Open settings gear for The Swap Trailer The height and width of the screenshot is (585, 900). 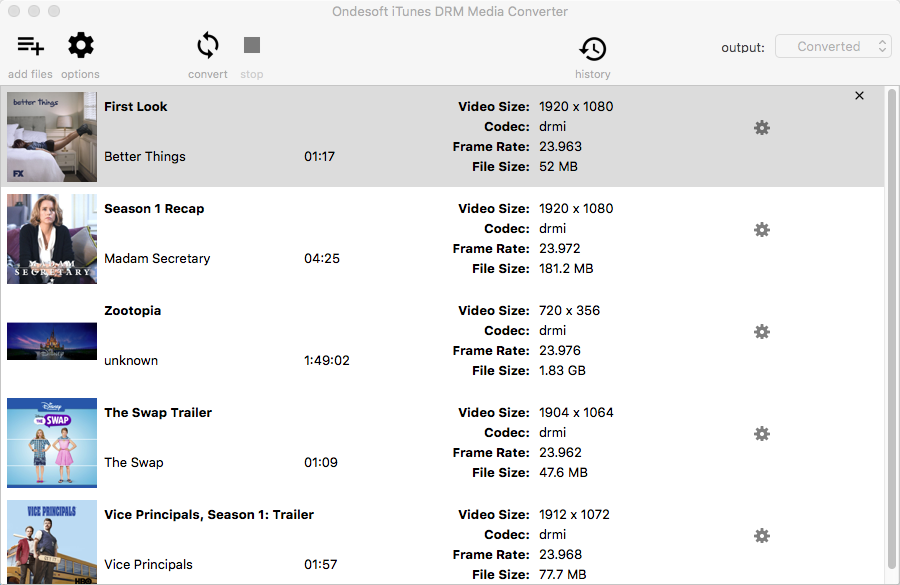pyautogui.click(x=762, y=433)
